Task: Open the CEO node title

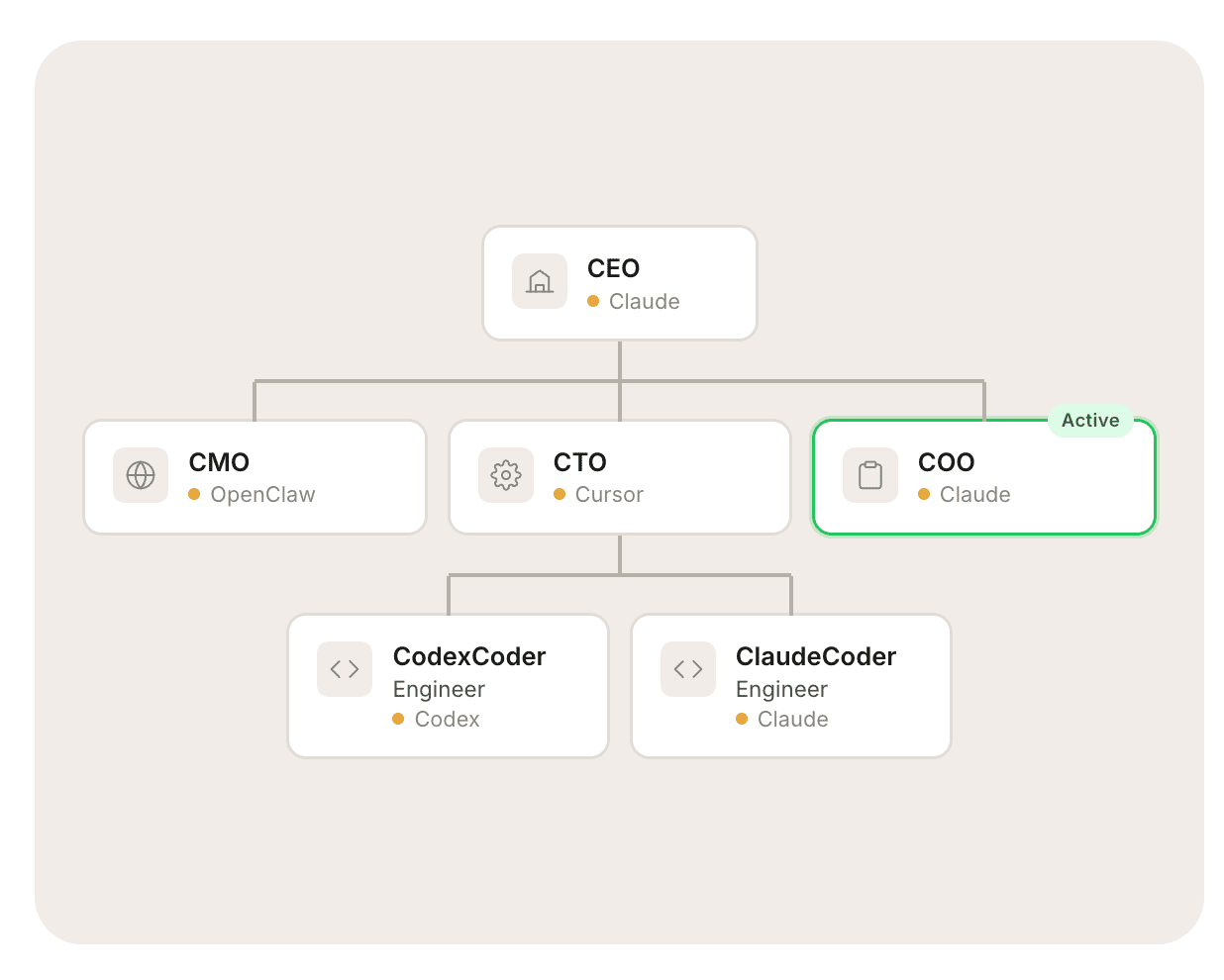Action: click(x=613, y=268)
